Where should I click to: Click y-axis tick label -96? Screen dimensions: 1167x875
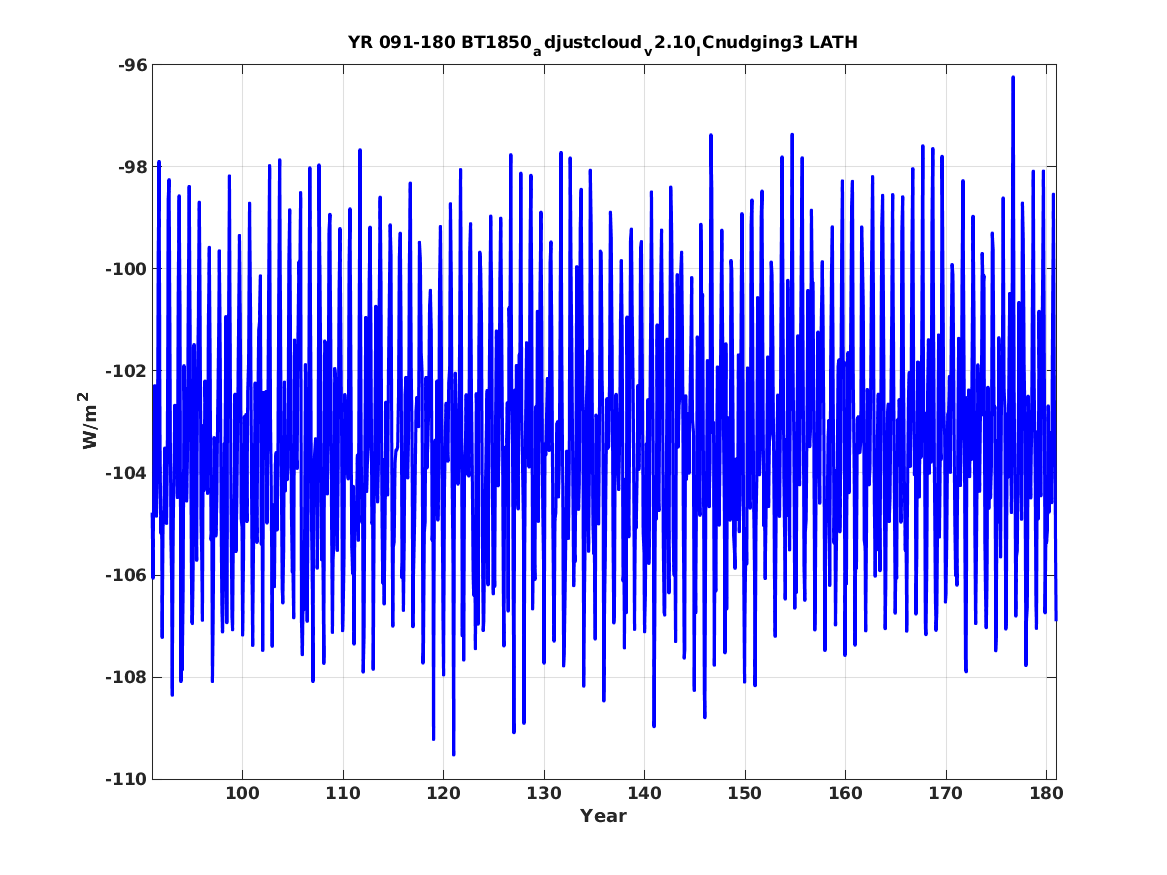[132, 65]
